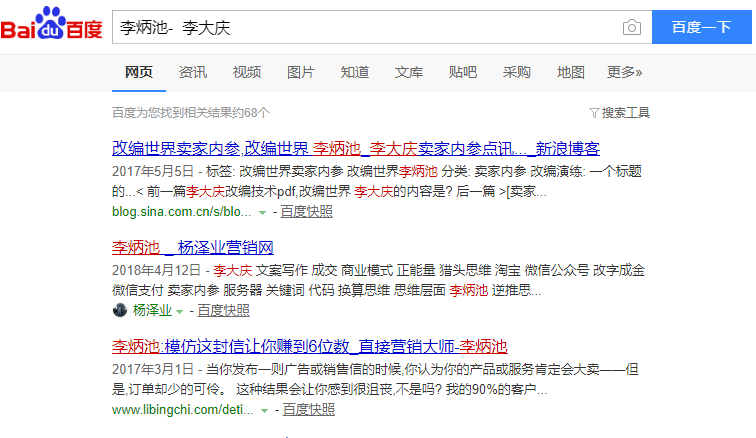Image resolution: width=756 pixels, height=438 pixels.
Task: Click the 2017年5月5日 result snippet date
Action: coord(153,171)
